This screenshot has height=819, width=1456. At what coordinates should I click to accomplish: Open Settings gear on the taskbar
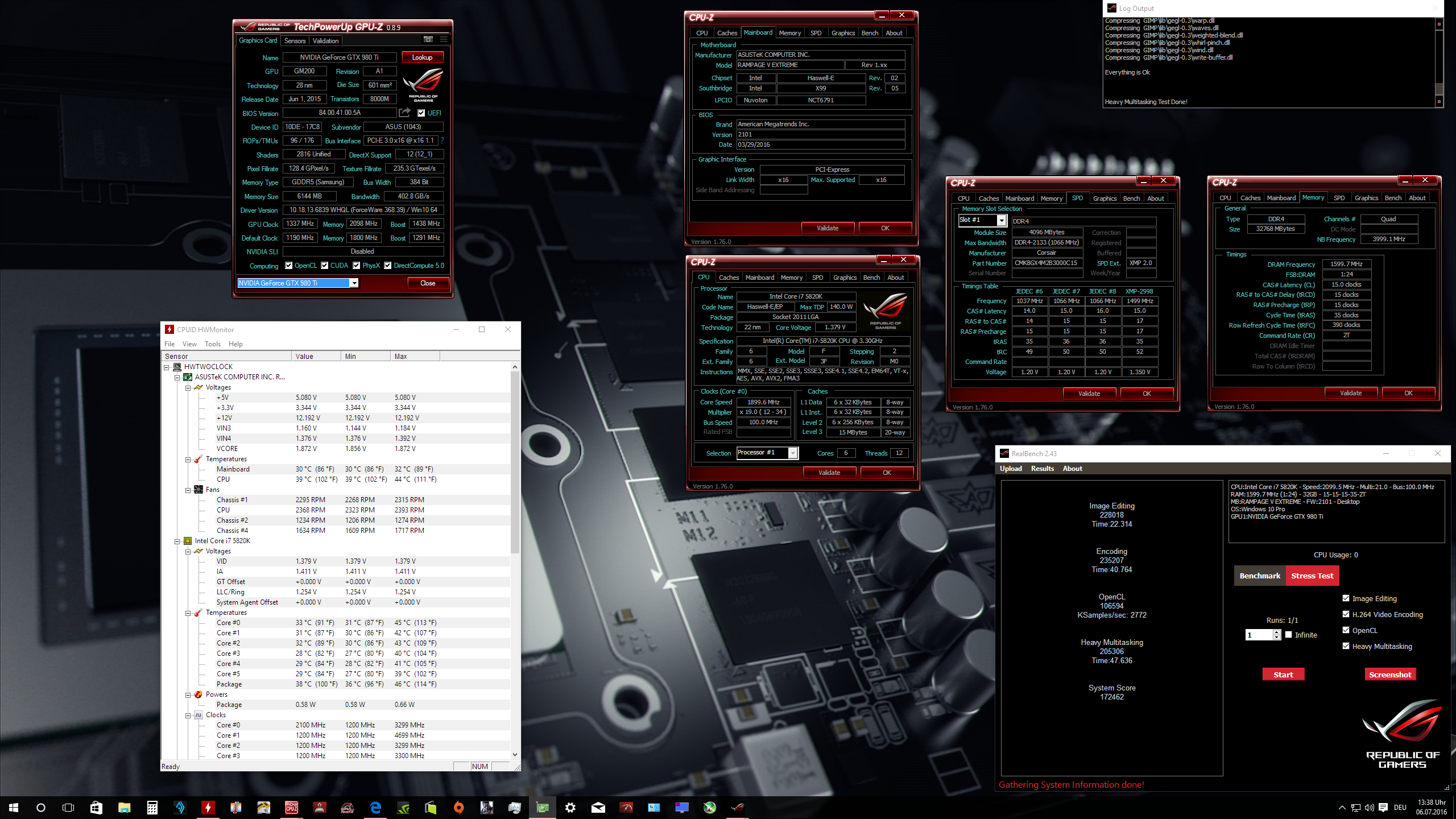click(x=570, y=807)
